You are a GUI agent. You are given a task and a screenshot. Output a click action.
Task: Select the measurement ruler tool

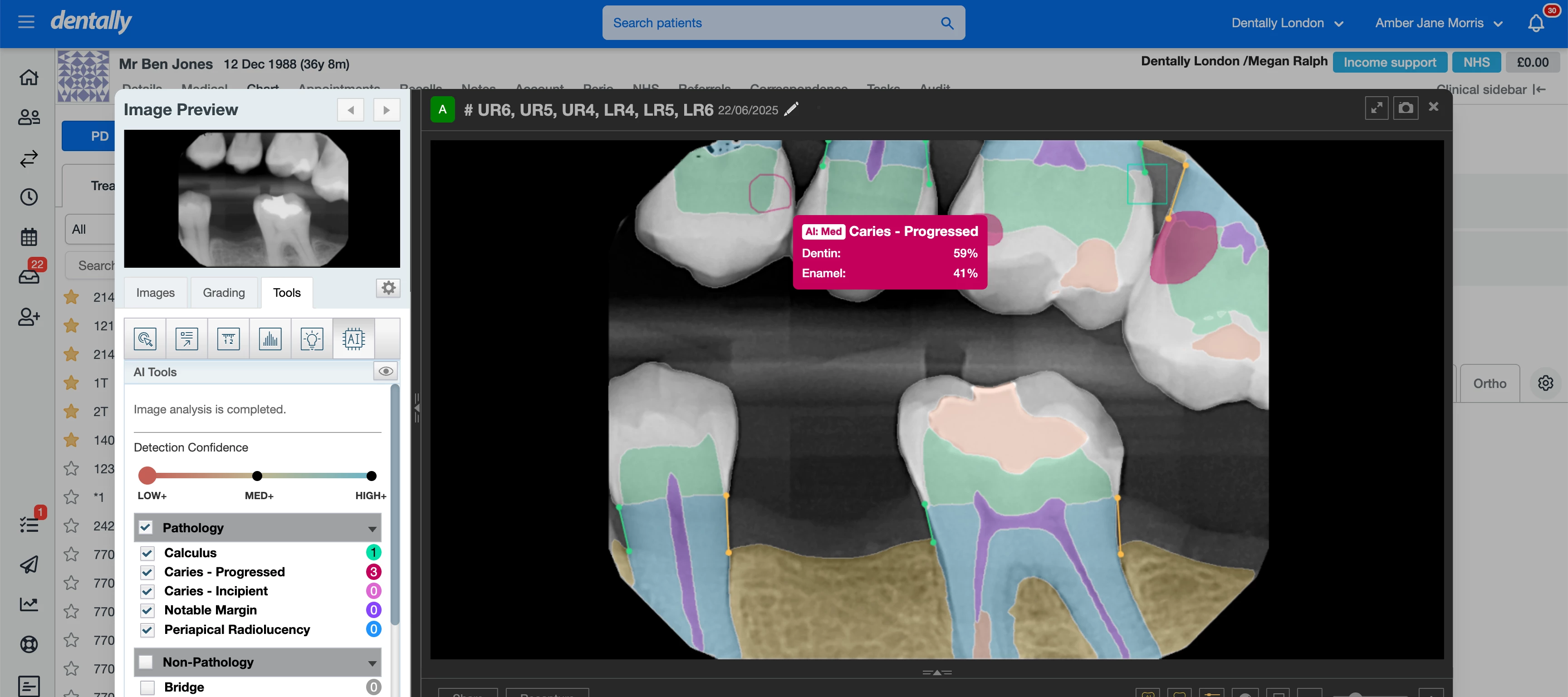pos(228,338)
